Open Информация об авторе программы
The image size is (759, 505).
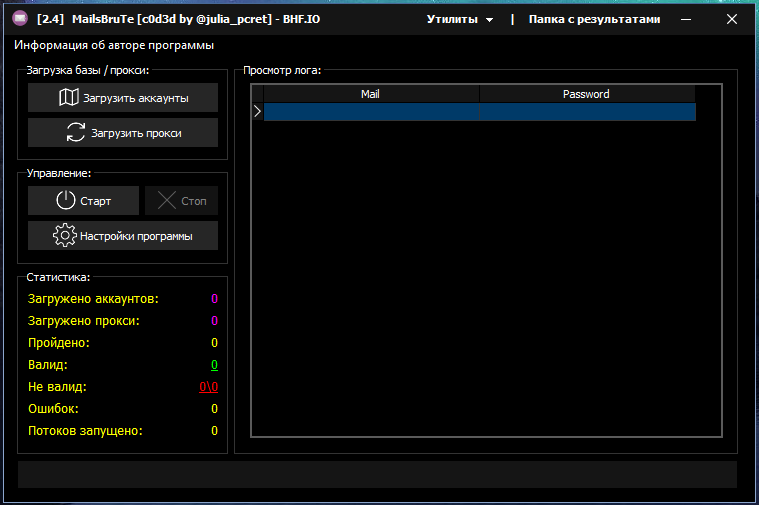tap(114, 45)
